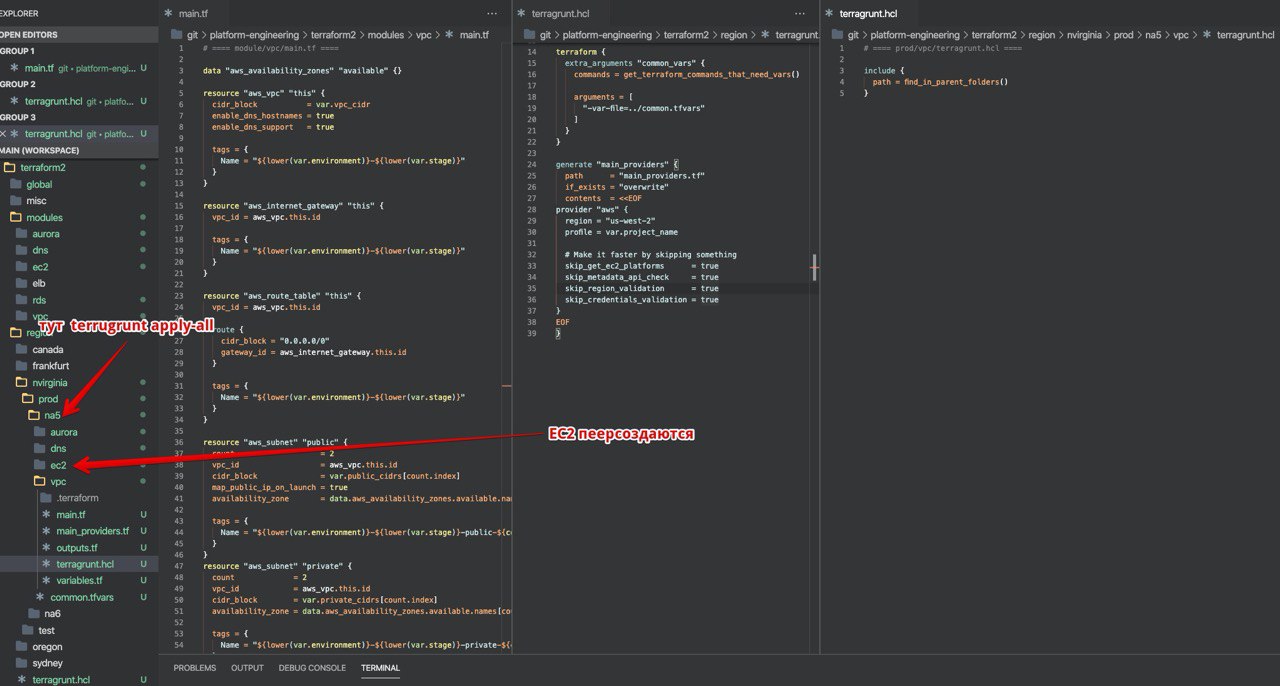Open variables.tf in the vpc folder
The height and width of the screenshot is (686, 1280).
click(79, 580)
